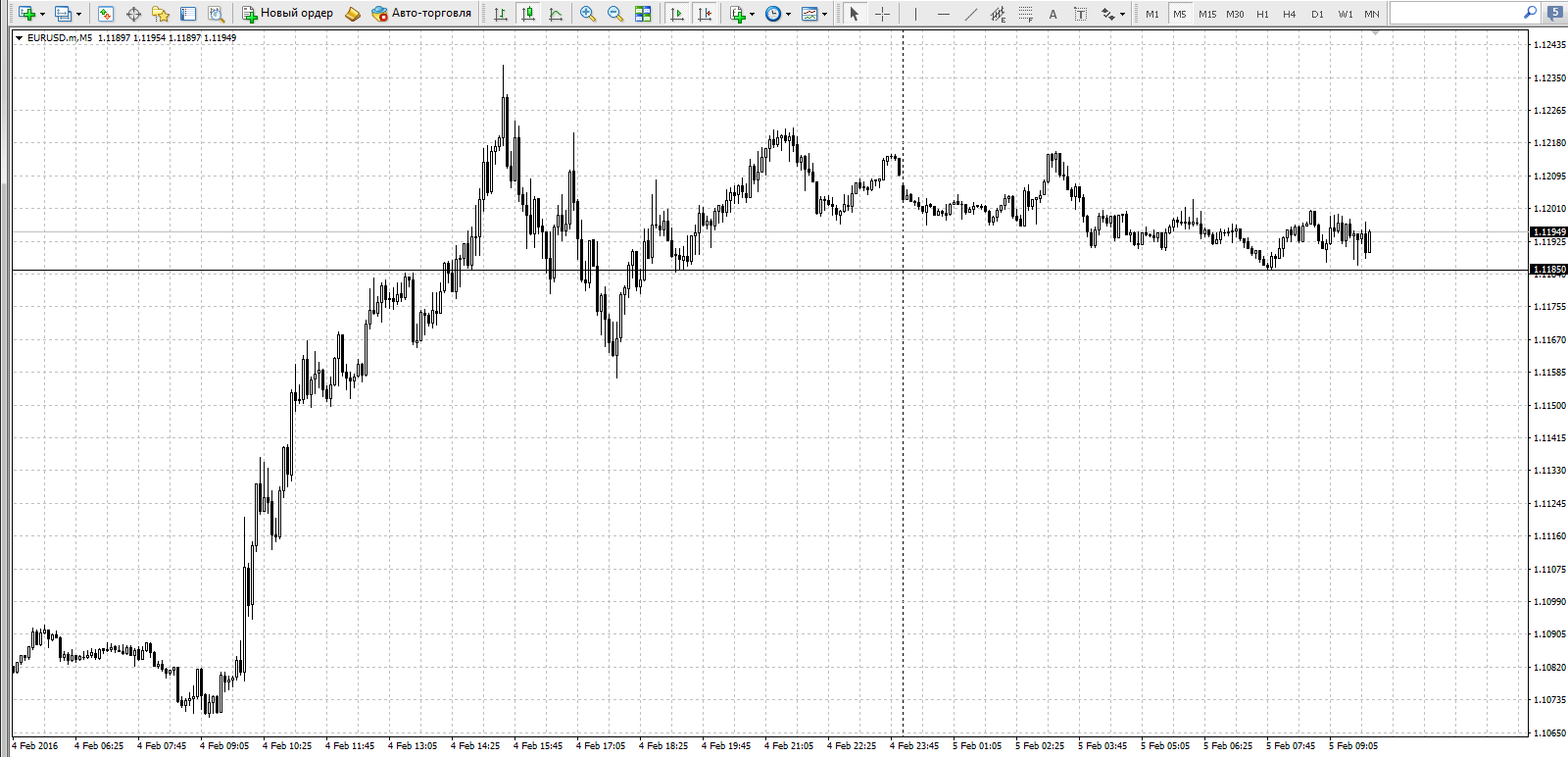Open the chat notifications bubble showing 5

point(1555,13)
